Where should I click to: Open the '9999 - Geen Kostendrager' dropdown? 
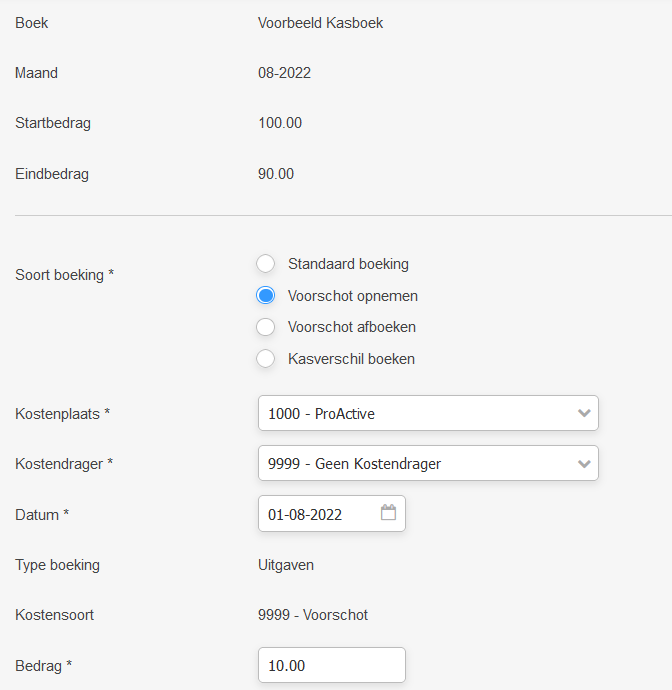[x=428, y=463]
